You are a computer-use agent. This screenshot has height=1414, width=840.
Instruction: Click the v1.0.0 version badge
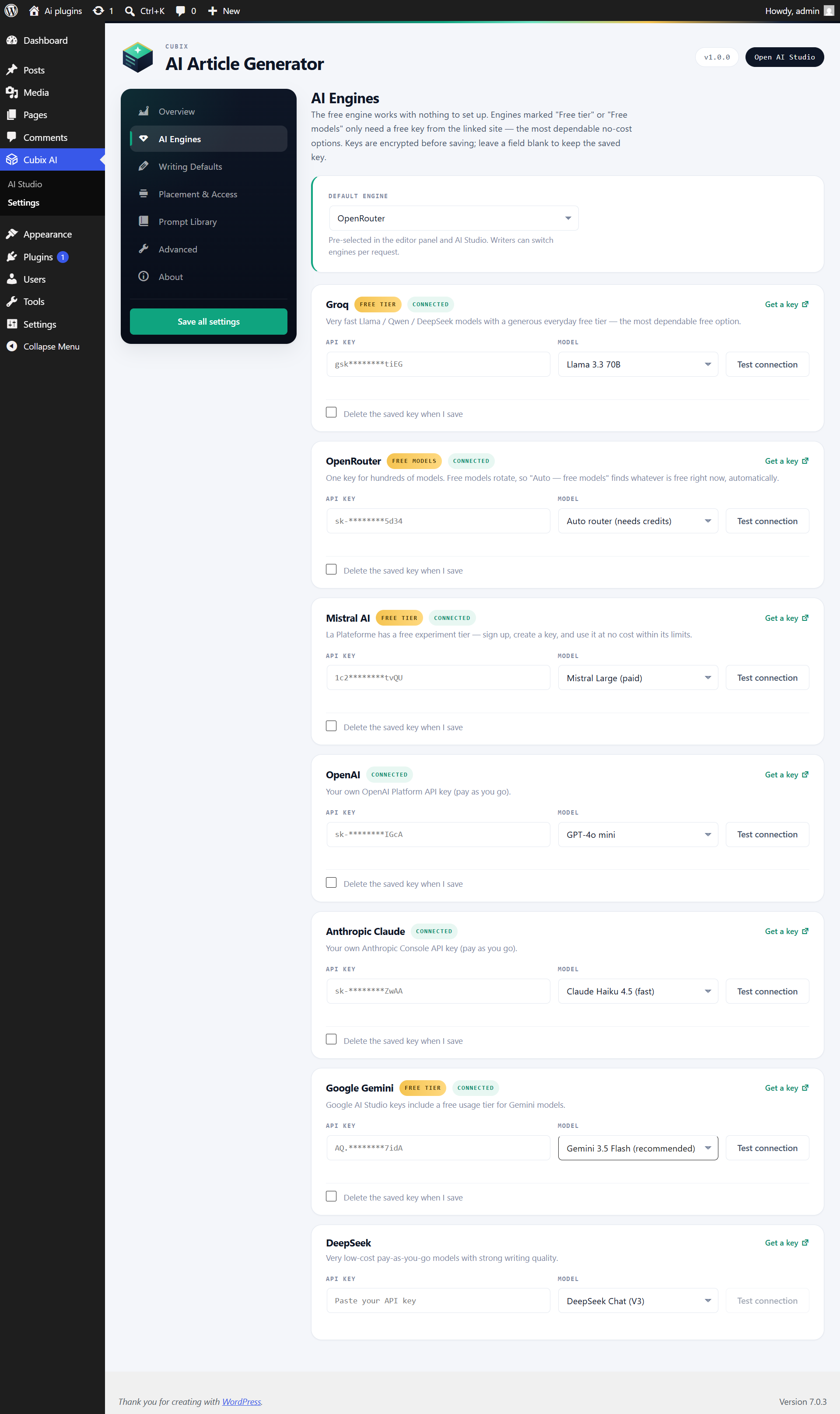[717, 57]
